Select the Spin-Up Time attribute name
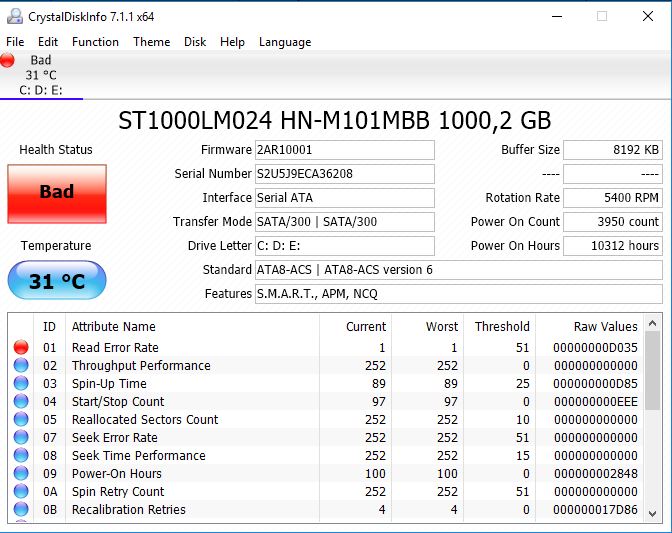This screenshot has height=533, width=672. (109, 383)
